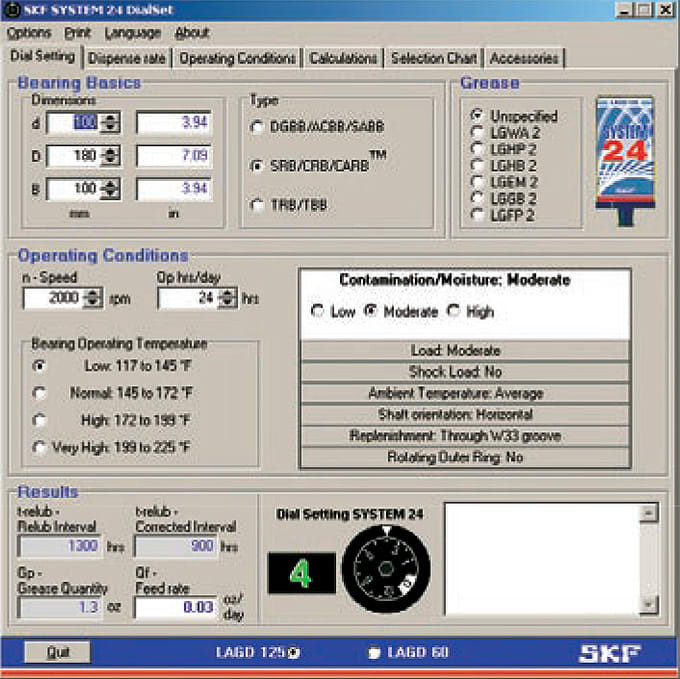Screen dimensions: 680x679
Task: Go to the Accessories tab
Action: tap(524, 58)
